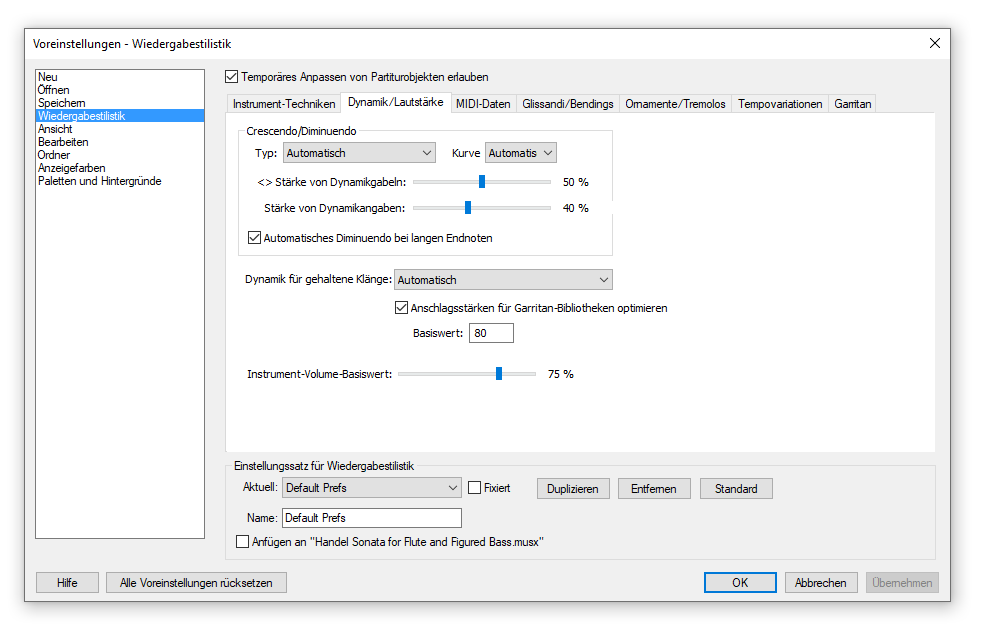Select Neu in the category list

[120, 77]
